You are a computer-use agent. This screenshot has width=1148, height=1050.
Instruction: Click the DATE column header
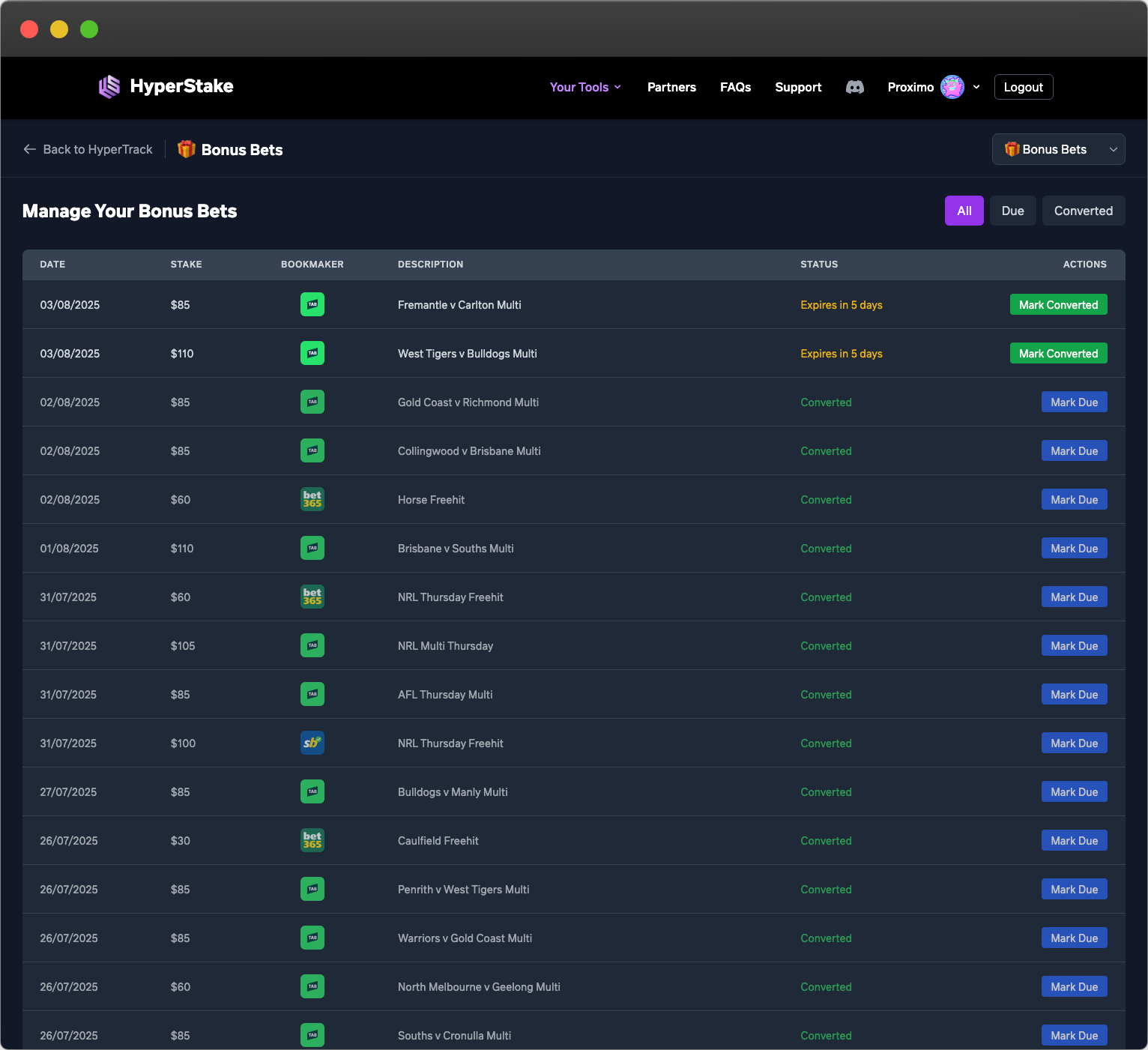[52, 264]
